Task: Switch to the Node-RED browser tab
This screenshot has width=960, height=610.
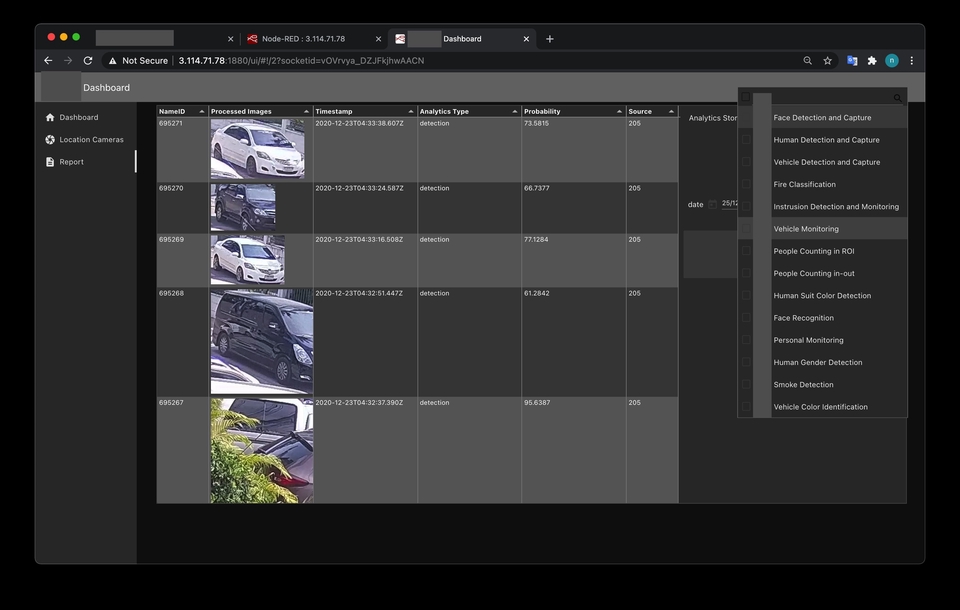Action: (x=303, y=39)
